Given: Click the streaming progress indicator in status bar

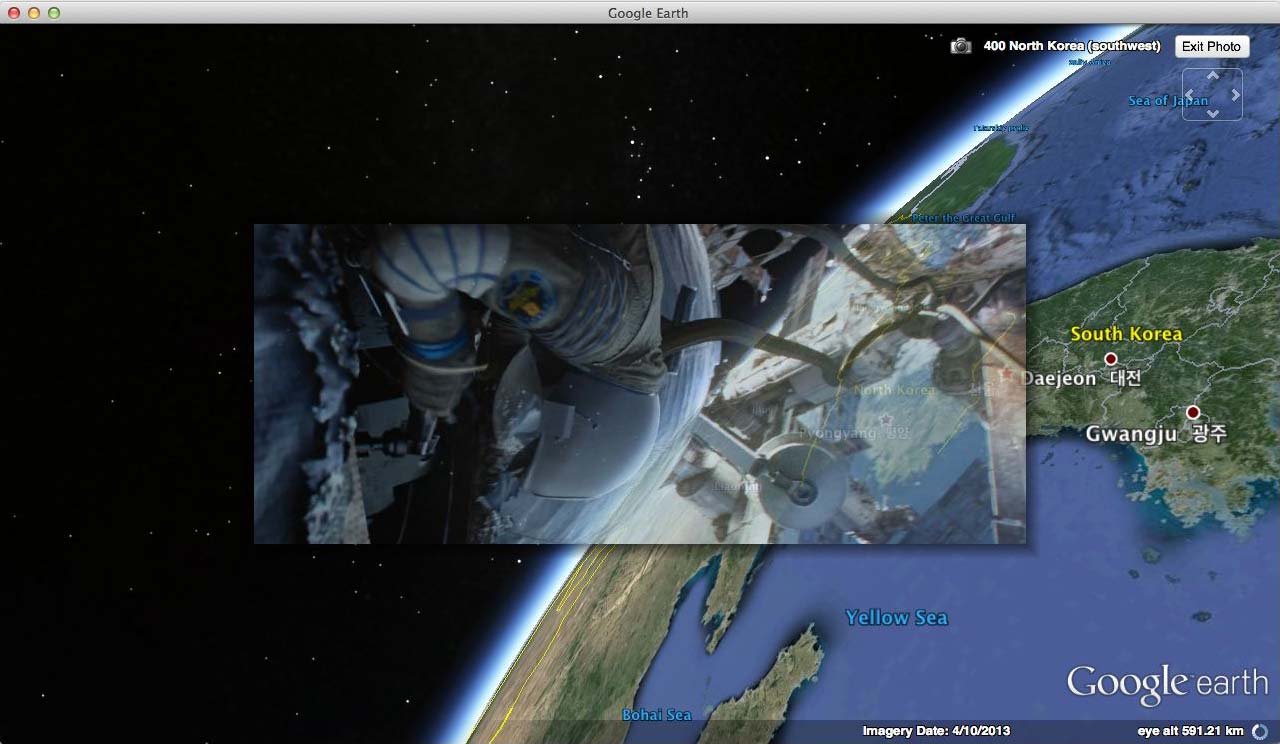Looking at the screenshot, I should tap(1259, 731).
